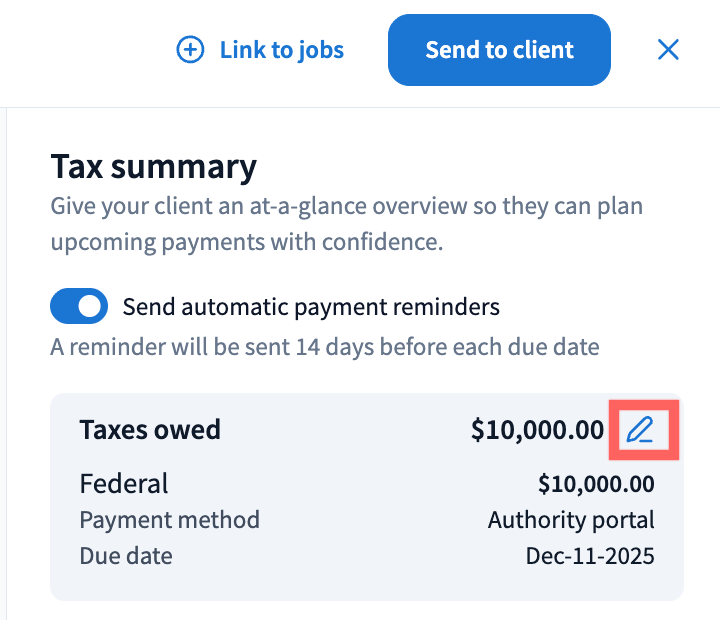Click the at-a-glance overview description text
720x620 pixels.
click(x=346, y=208)
